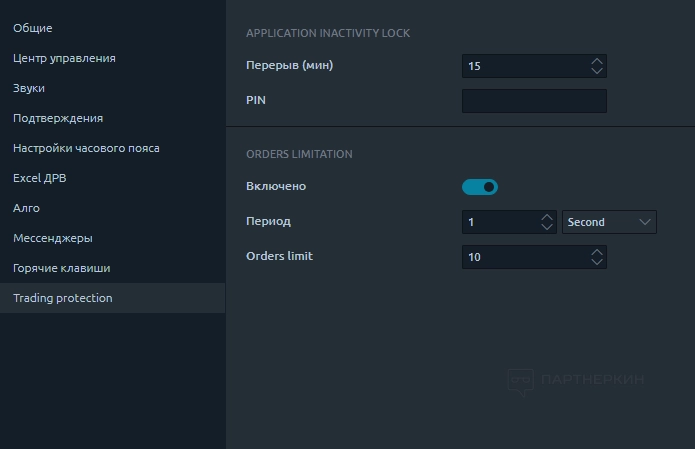Click the Период number field
The height and width of the screenshot is (449, 695).
[500, 222]
